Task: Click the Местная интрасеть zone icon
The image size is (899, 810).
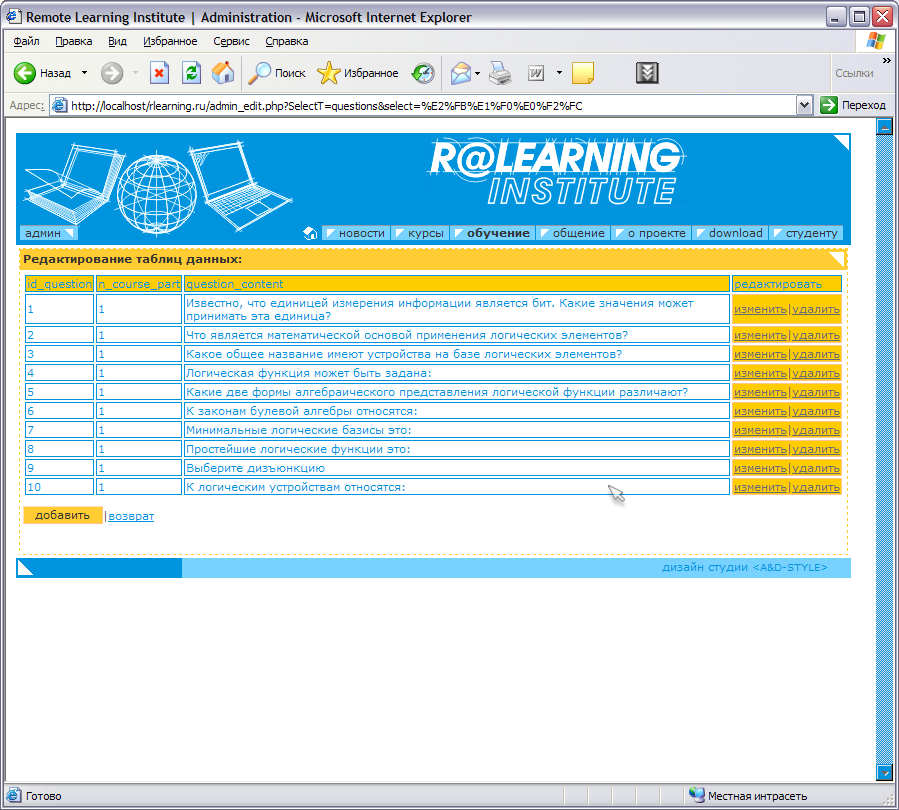Action: [x=697, y=795]
